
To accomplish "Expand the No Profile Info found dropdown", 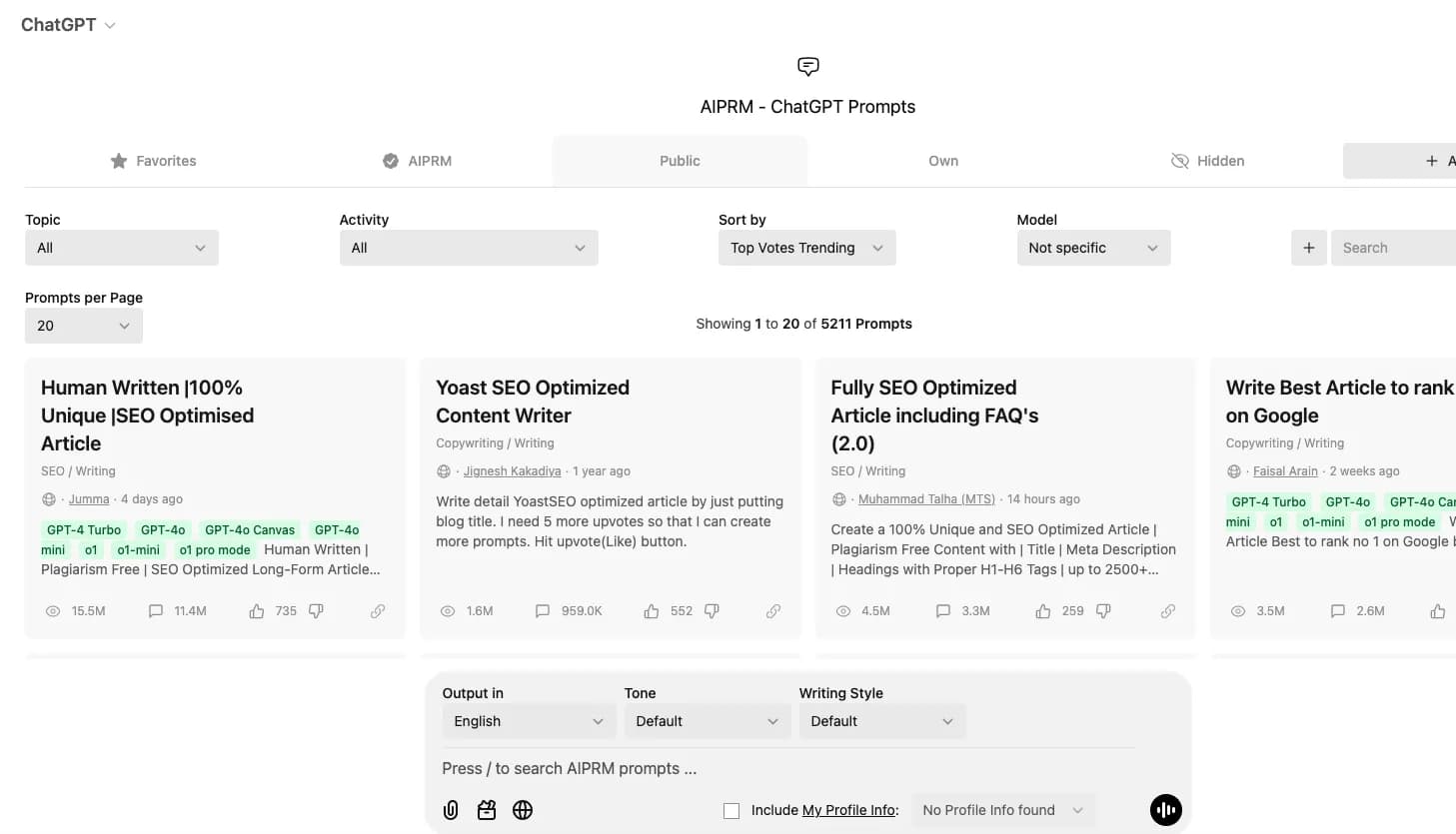I will pyautogui.click(x=1003, y=810).
